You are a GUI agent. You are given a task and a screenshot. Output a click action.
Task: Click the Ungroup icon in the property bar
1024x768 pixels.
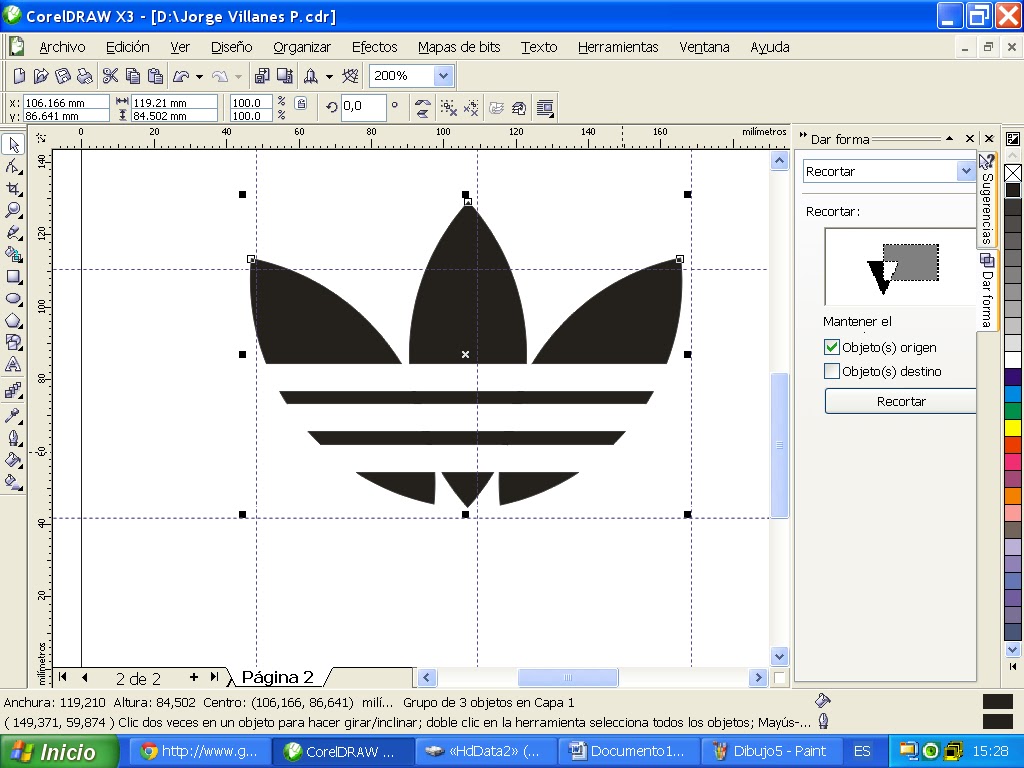pyautogui.click(x=449, y=108)
